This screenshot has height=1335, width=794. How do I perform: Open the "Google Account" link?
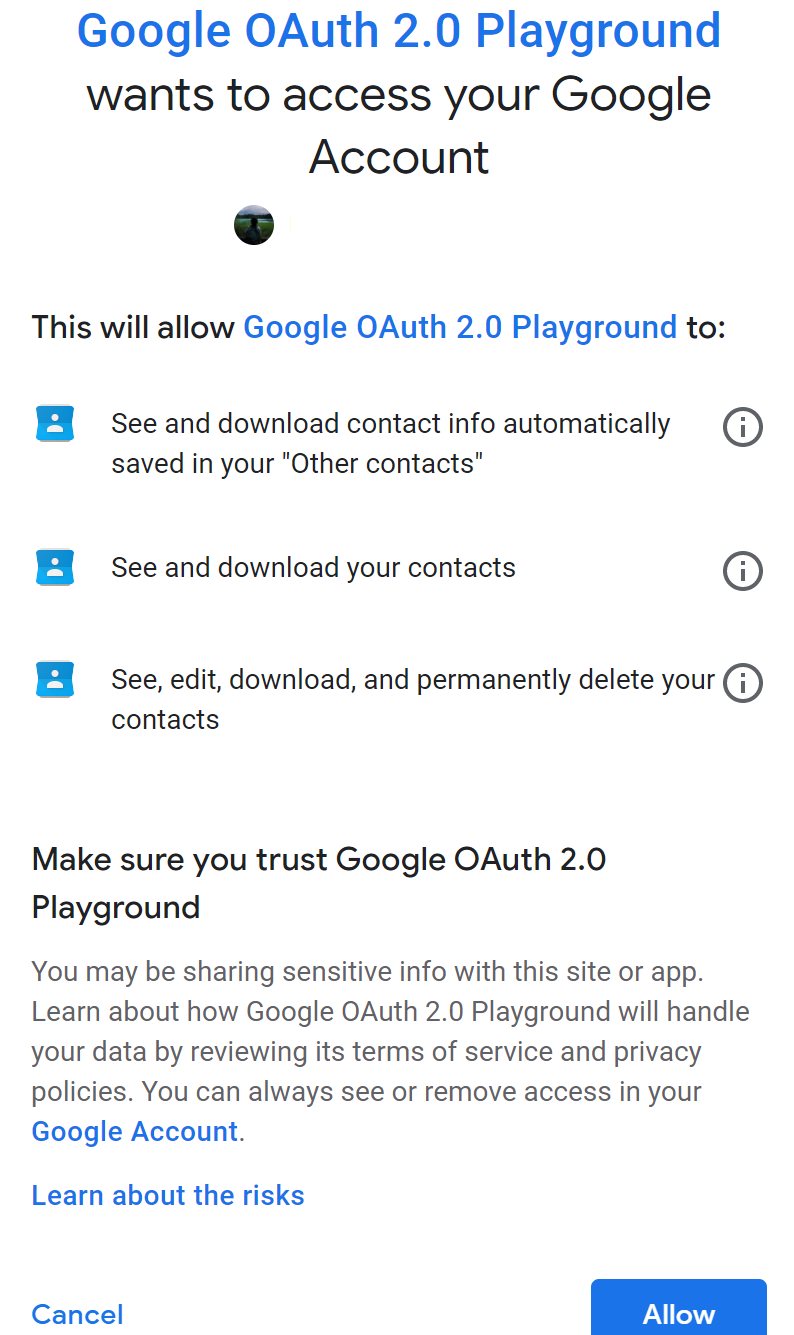tap(135, 1131)
